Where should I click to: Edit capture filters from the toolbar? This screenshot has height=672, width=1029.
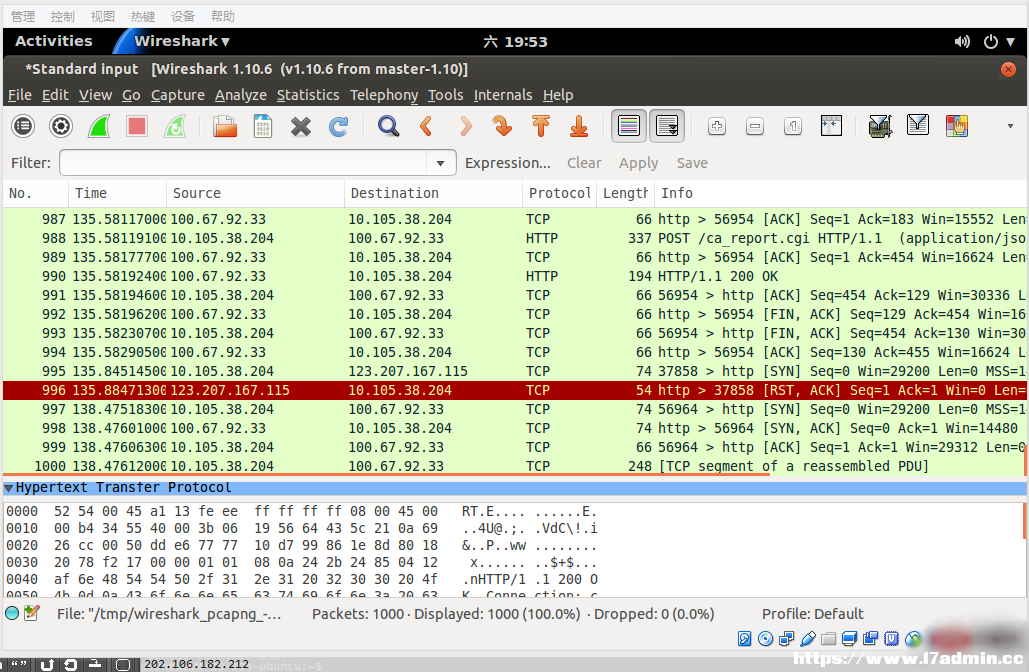[880, 126]
